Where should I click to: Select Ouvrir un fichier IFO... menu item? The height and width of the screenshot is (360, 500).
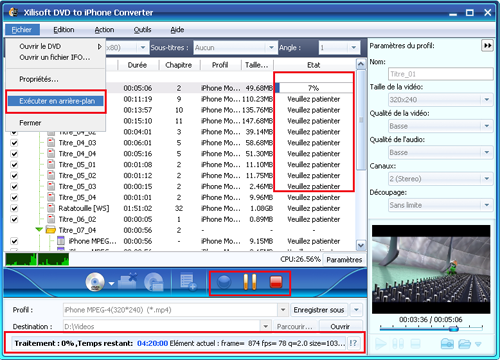(56, 57)
